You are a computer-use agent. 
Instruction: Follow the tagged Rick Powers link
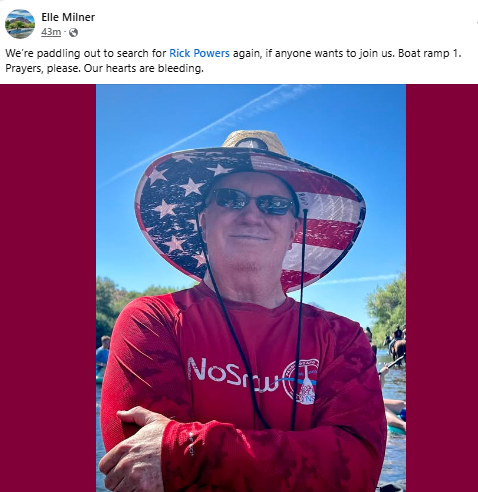click(x=199, y=53)
